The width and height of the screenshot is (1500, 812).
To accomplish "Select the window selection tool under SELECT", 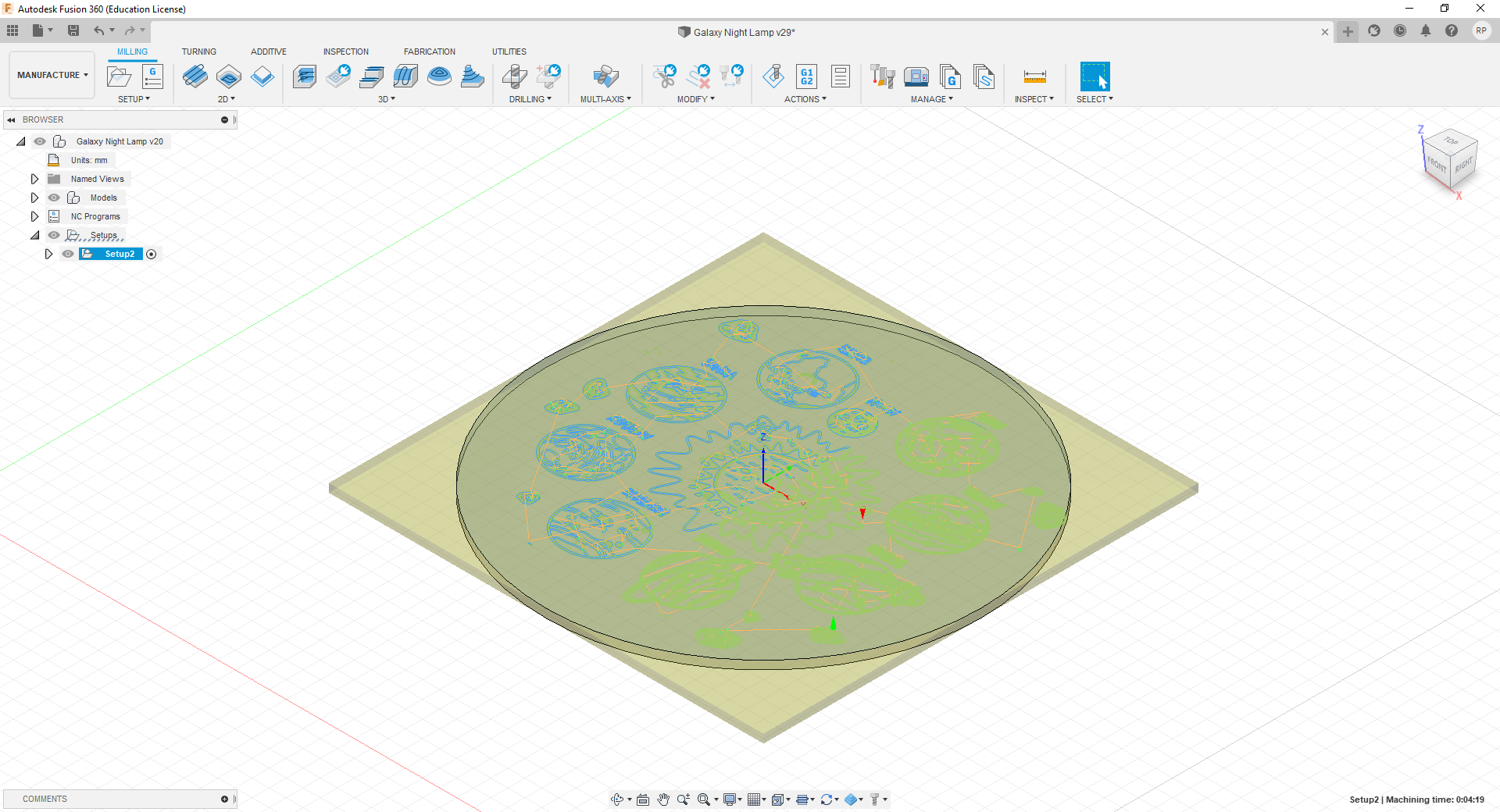I will pos(1095,77).
